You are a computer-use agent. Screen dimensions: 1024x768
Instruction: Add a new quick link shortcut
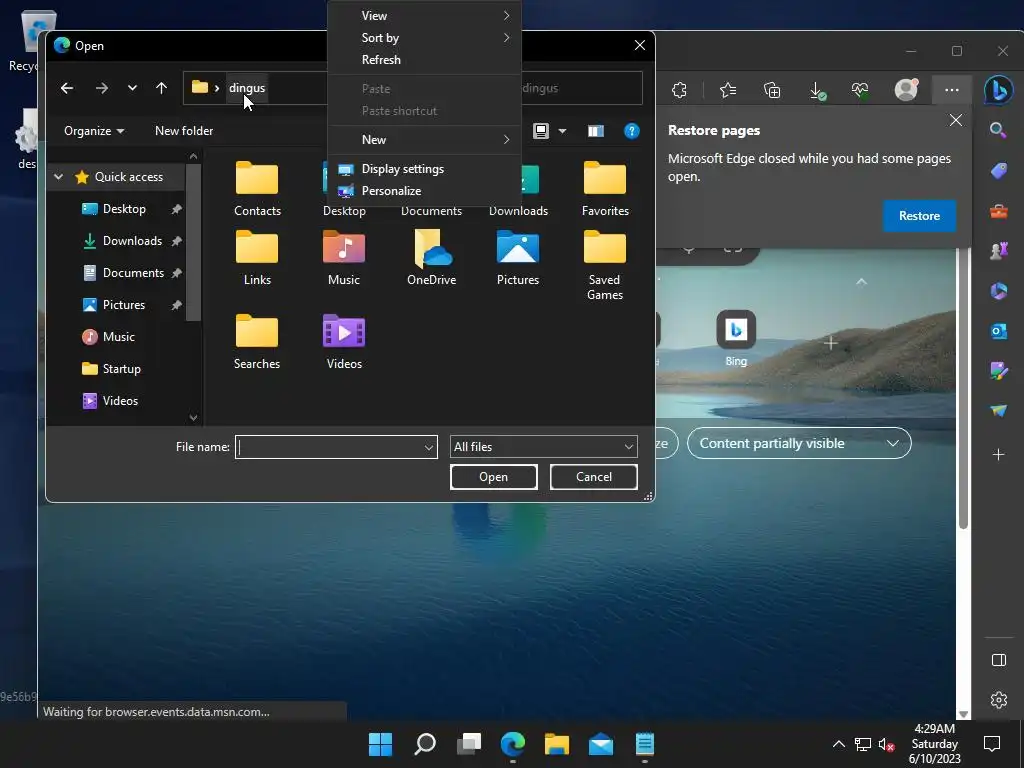830,343
